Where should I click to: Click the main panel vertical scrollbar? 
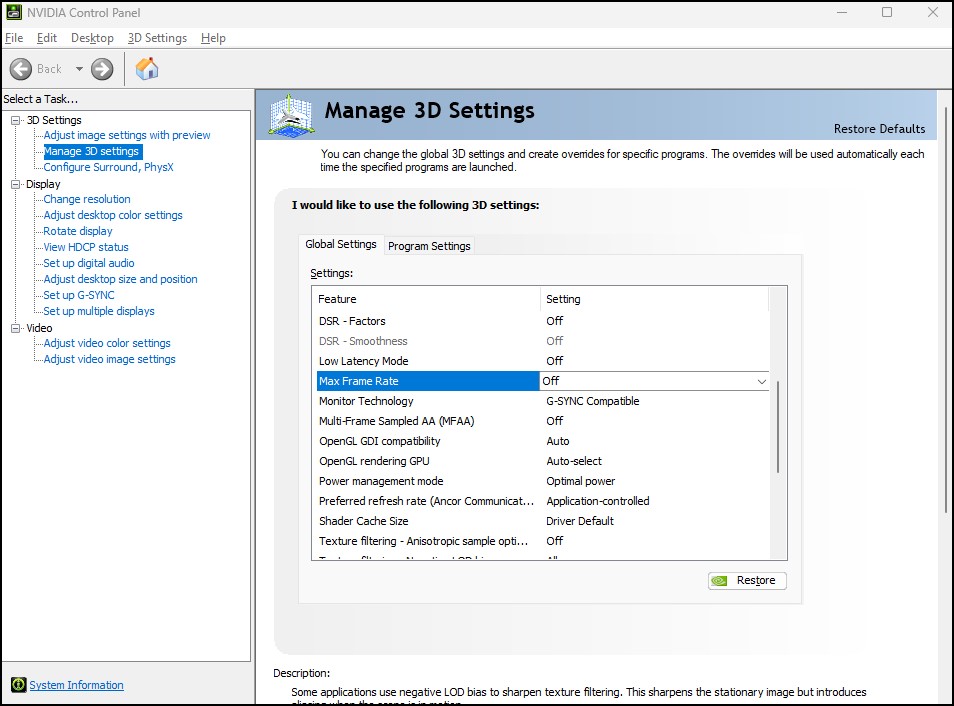(945, 310)
